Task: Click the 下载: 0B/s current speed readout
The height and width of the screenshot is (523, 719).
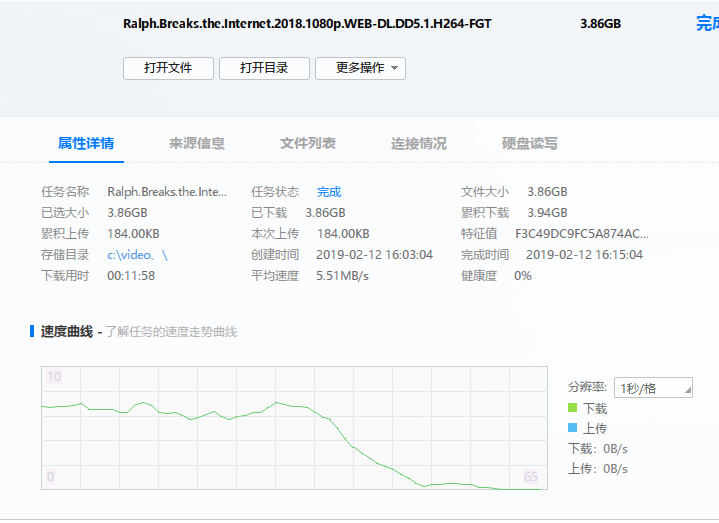Action: coord(598,448)
